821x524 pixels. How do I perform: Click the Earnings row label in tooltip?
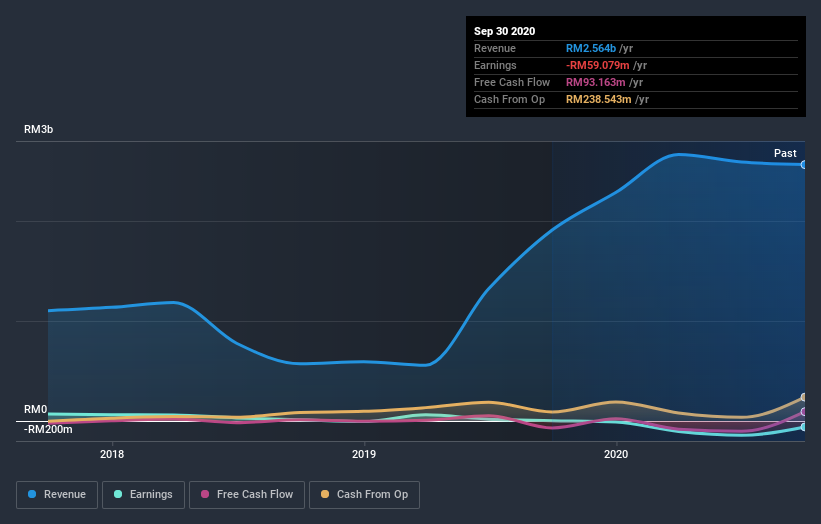click(x=495, y=65)
